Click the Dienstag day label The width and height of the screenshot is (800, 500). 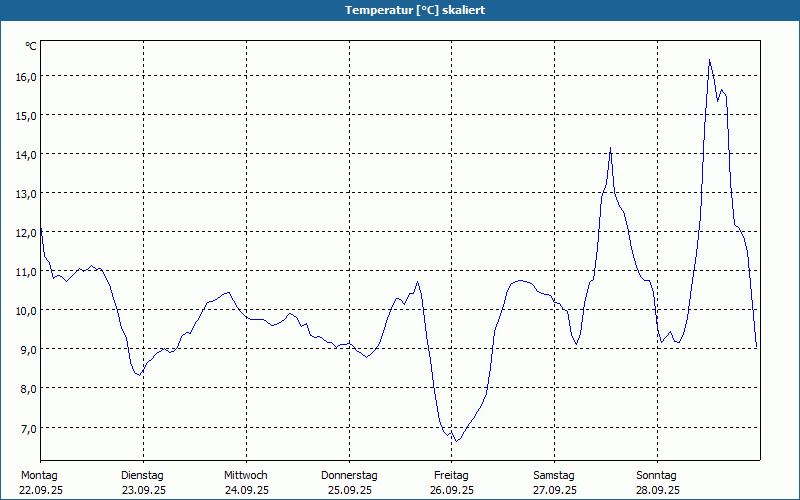coord(142,476)
